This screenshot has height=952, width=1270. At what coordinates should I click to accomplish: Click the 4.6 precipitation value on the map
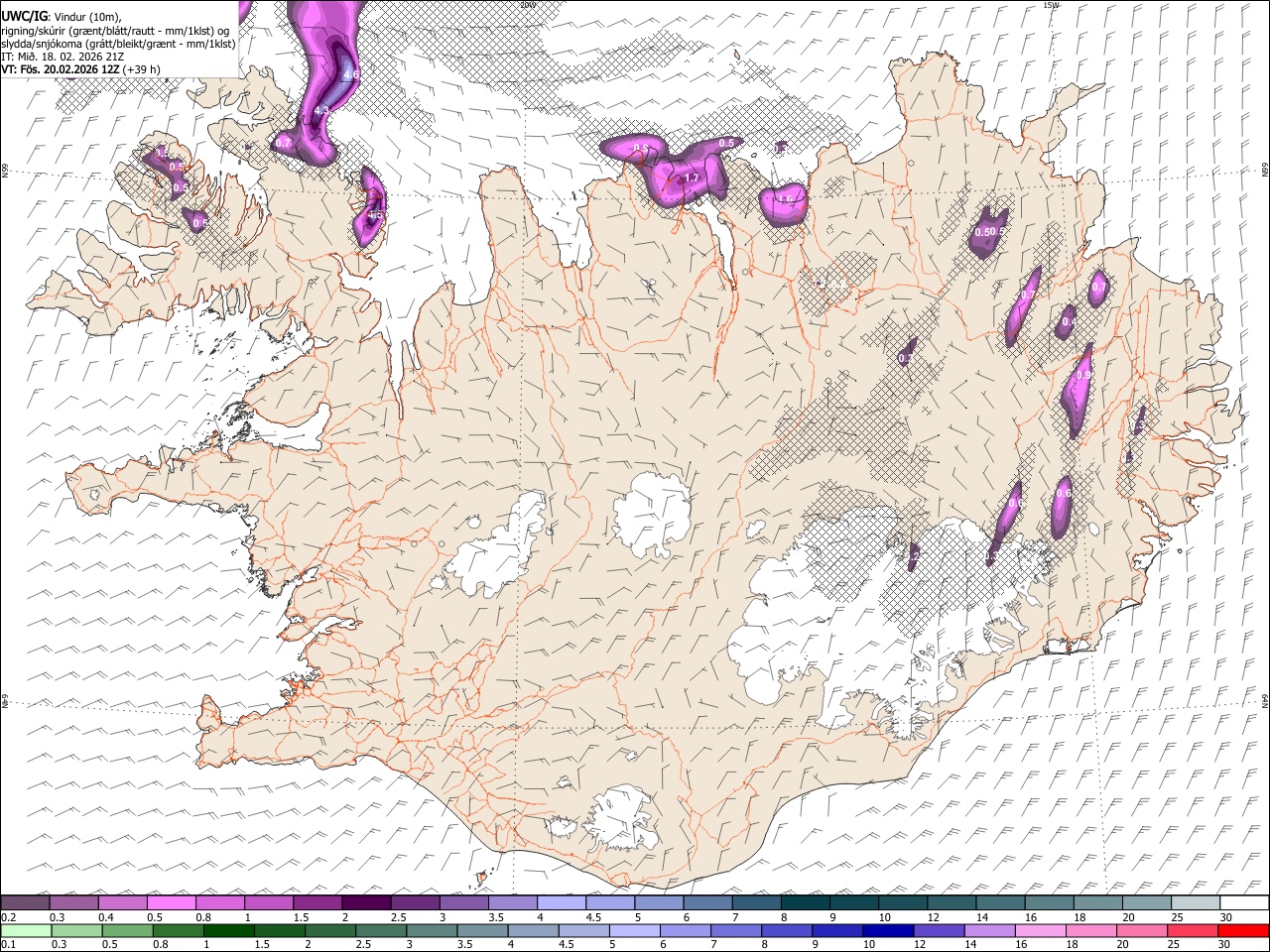[349, 74]
